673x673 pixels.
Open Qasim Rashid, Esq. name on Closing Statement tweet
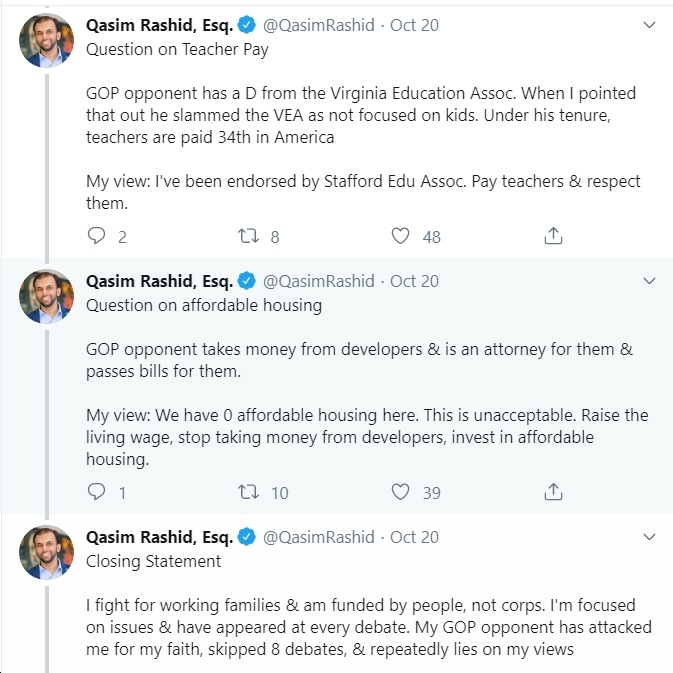click(159, 537)
